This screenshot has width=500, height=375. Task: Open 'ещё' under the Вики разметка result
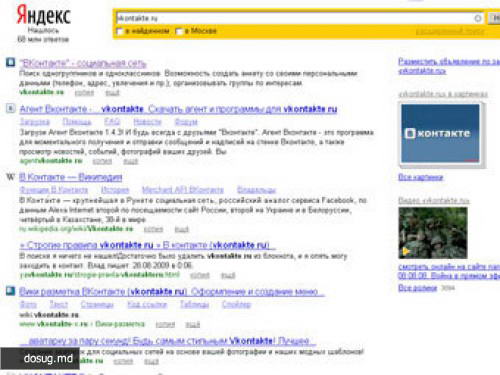click(193, 324)
